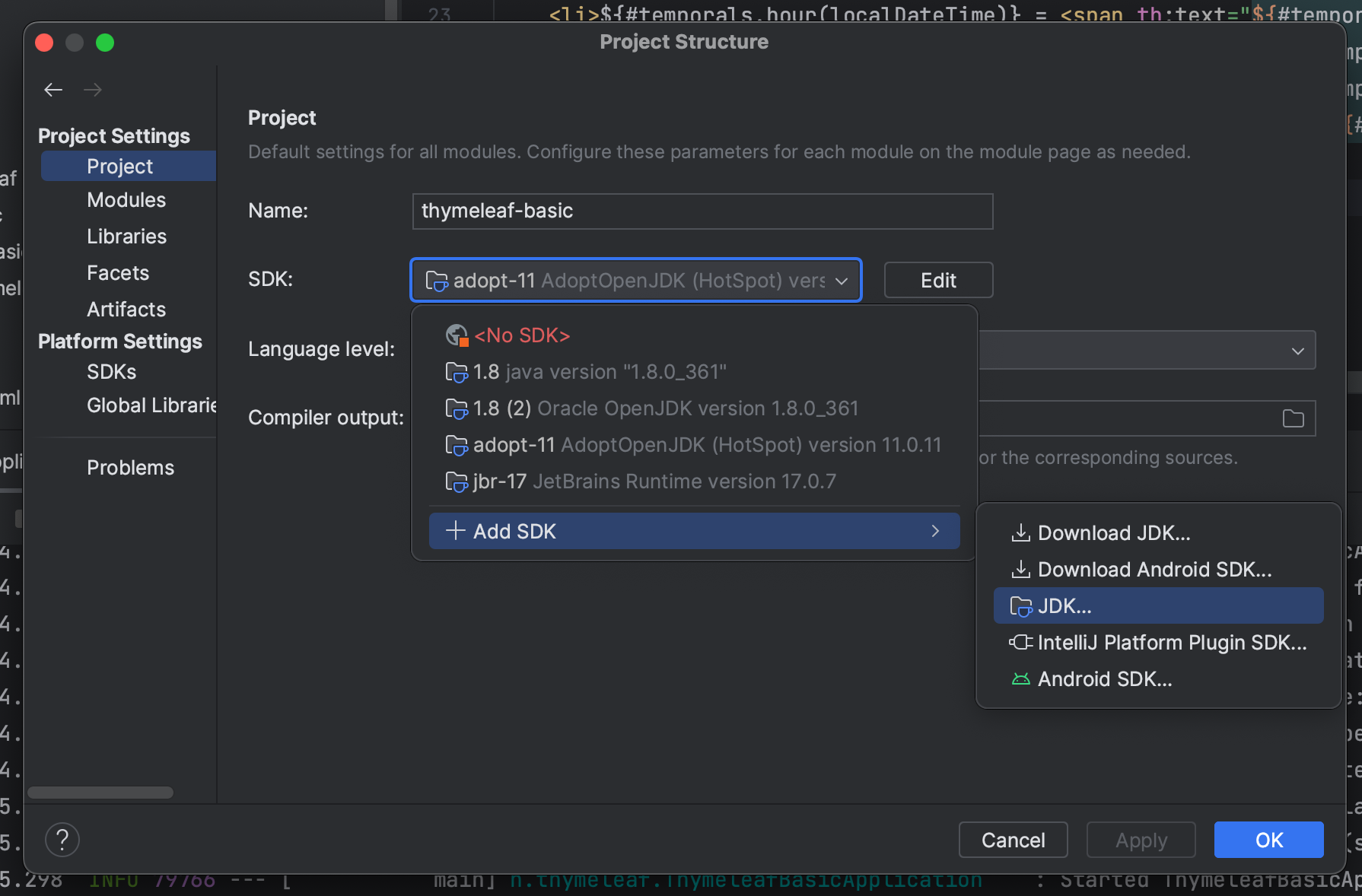This screenshot has width=1362, height=896.
Task: Select No SDK option
Action: 694,335
